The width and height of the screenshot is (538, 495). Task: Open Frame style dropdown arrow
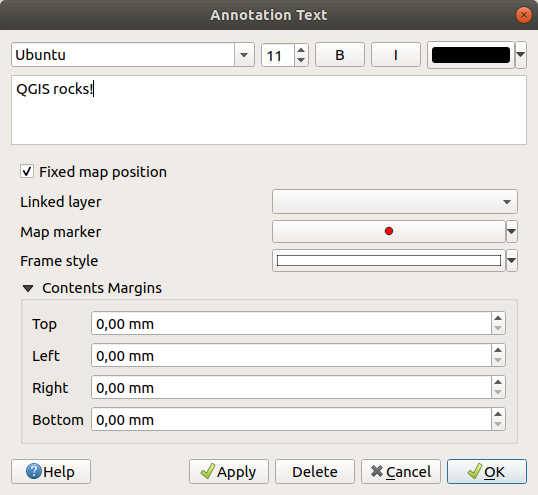tap(512, 261)
